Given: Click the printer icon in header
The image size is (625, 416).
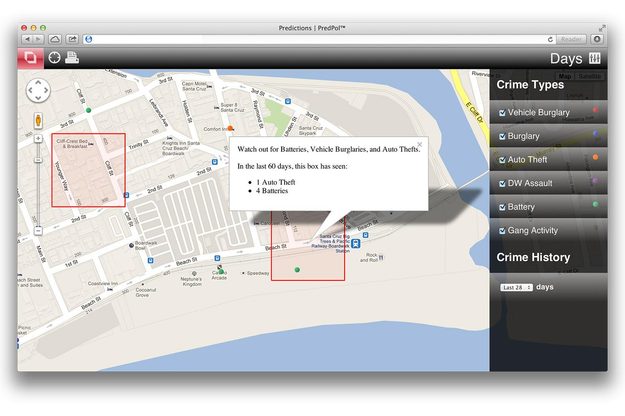Looking at the screenshot, I should coord(72,57).
